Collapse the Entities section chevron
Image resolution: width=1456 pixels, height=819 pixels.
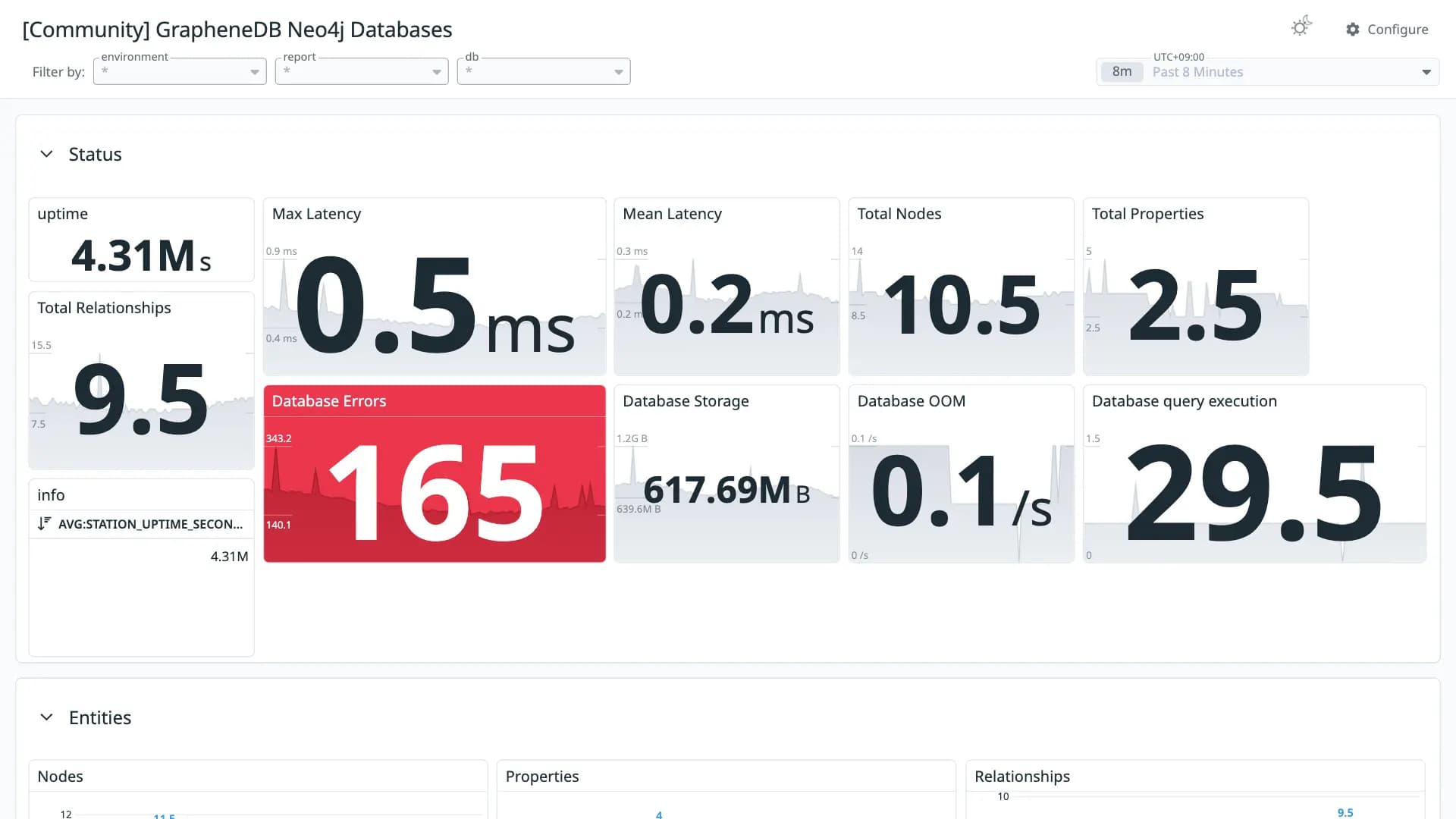click(46, 717)
